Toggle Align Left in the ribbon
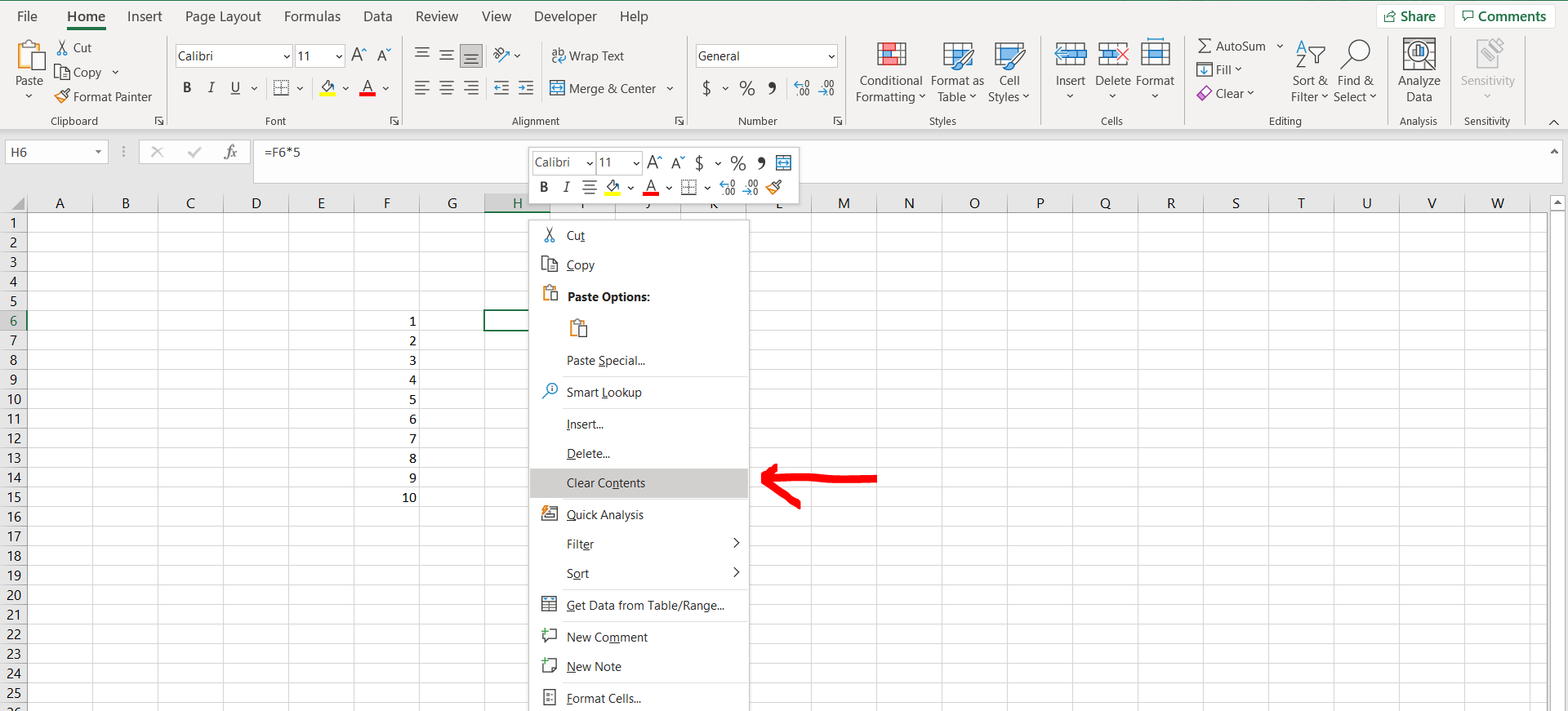The image size is (1568, 711). (x=422, y=88)
